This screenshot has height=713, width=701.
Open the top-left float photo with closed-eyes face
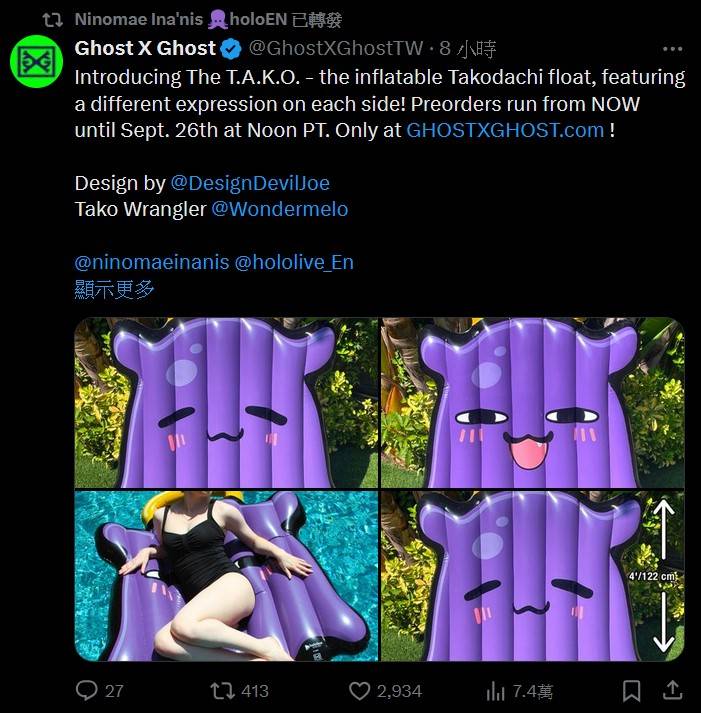coord(226,403)
